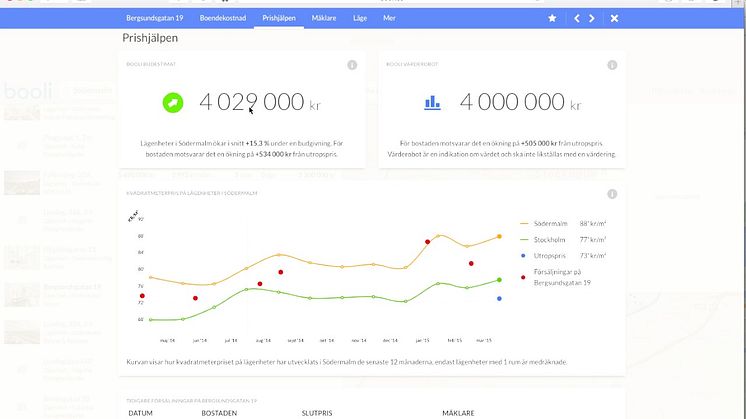
Task: Click the 4 000 000 kr valuation
Action: click(x=520, y=102)
